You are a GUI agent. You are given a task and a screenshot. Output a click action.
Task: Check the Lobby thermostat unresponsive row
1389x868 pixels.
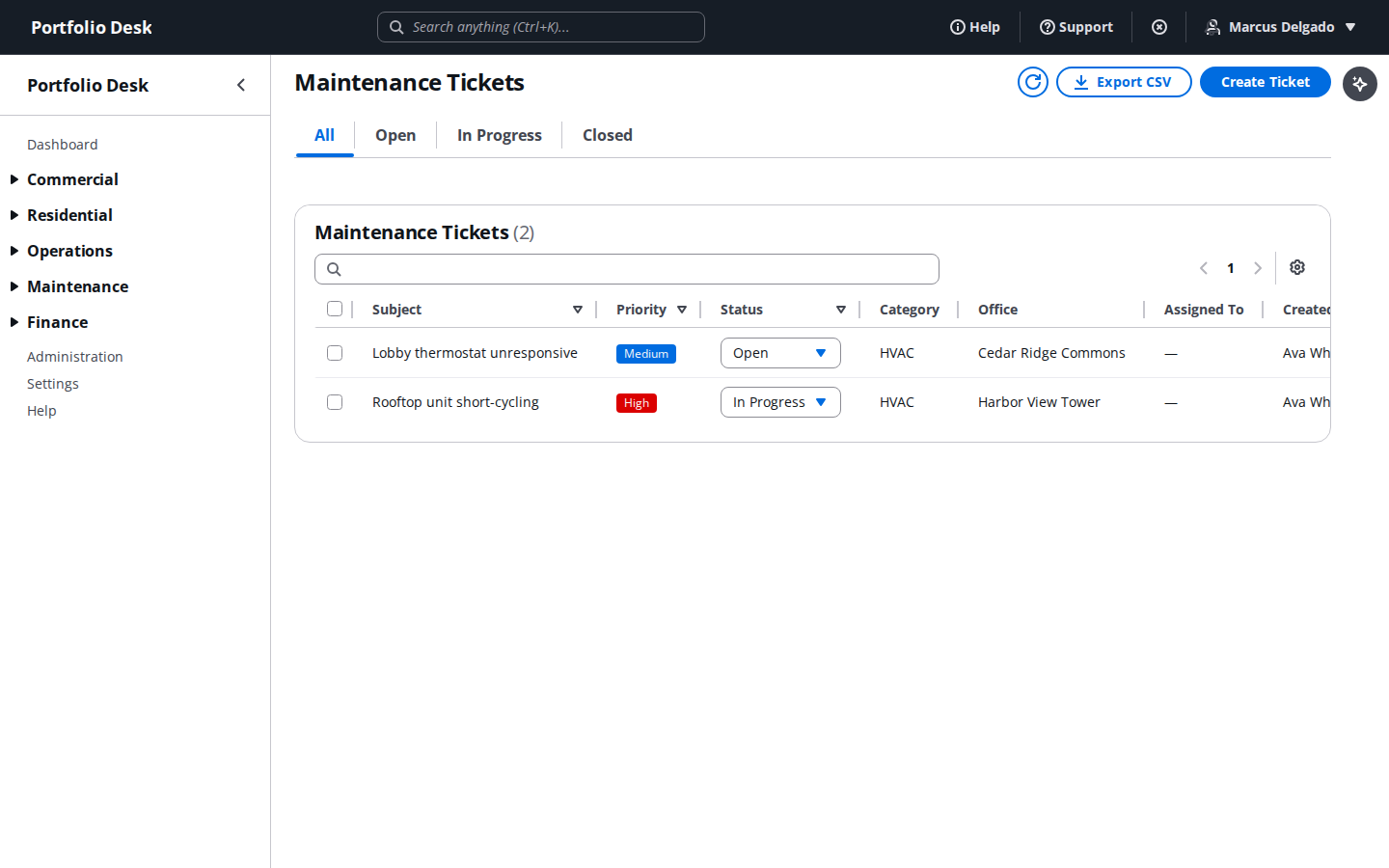tap(335, 353)
